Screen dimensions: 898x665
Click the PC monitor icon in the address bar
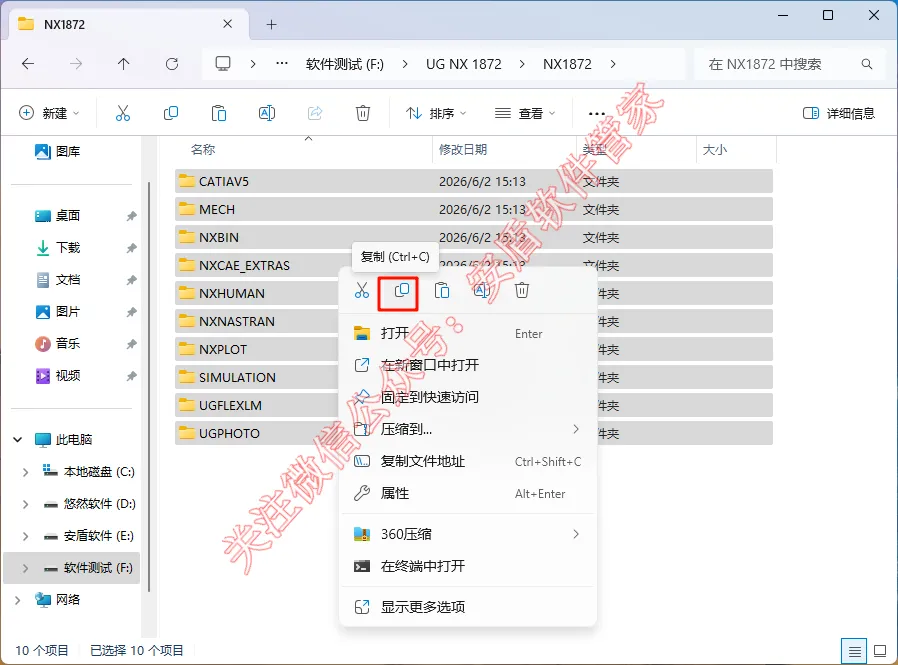[223, 64]
